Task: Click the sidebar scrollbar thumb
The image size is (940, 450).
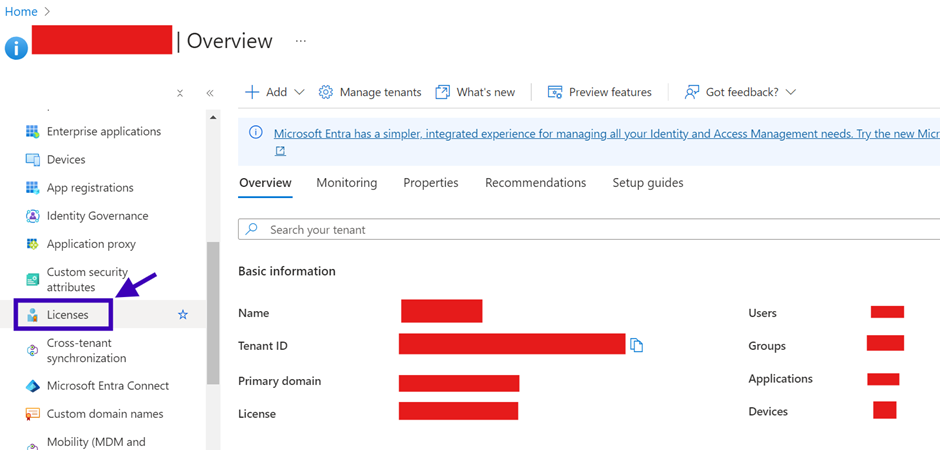Action: [x=213, y=313]
